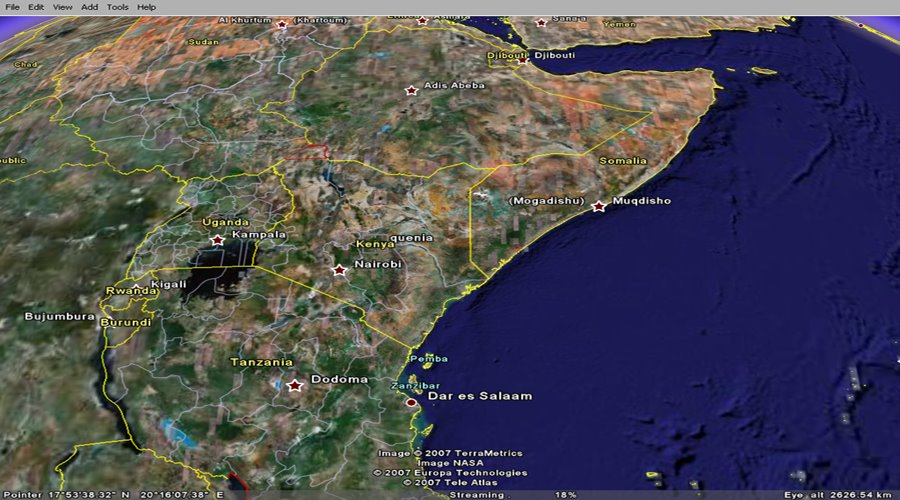Select the Muqdisho star placemark icon
The image size is (900, 500).
599,206
